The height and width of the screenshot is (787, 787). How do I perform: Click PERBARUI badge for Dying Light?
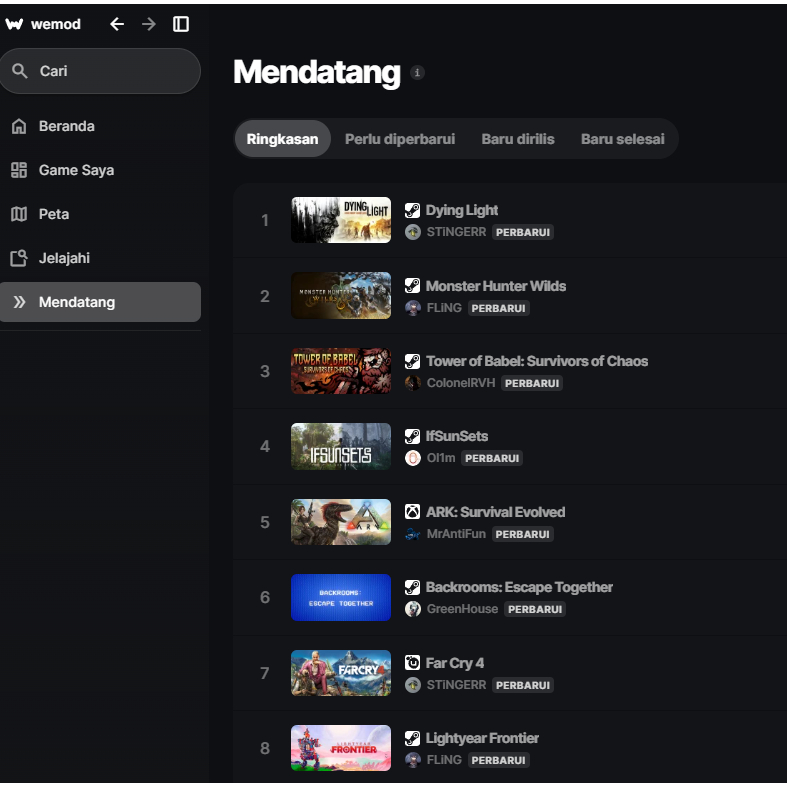[x=523, y=232]
